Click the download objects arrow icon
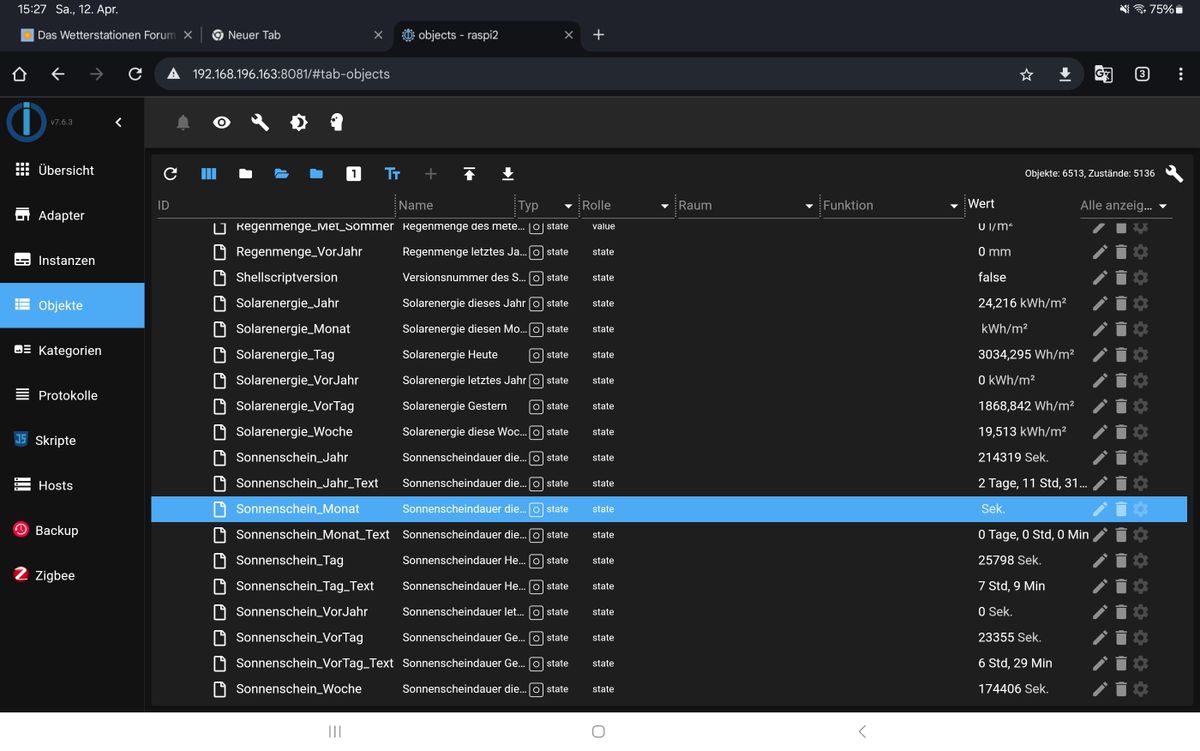 pos(507,174)
